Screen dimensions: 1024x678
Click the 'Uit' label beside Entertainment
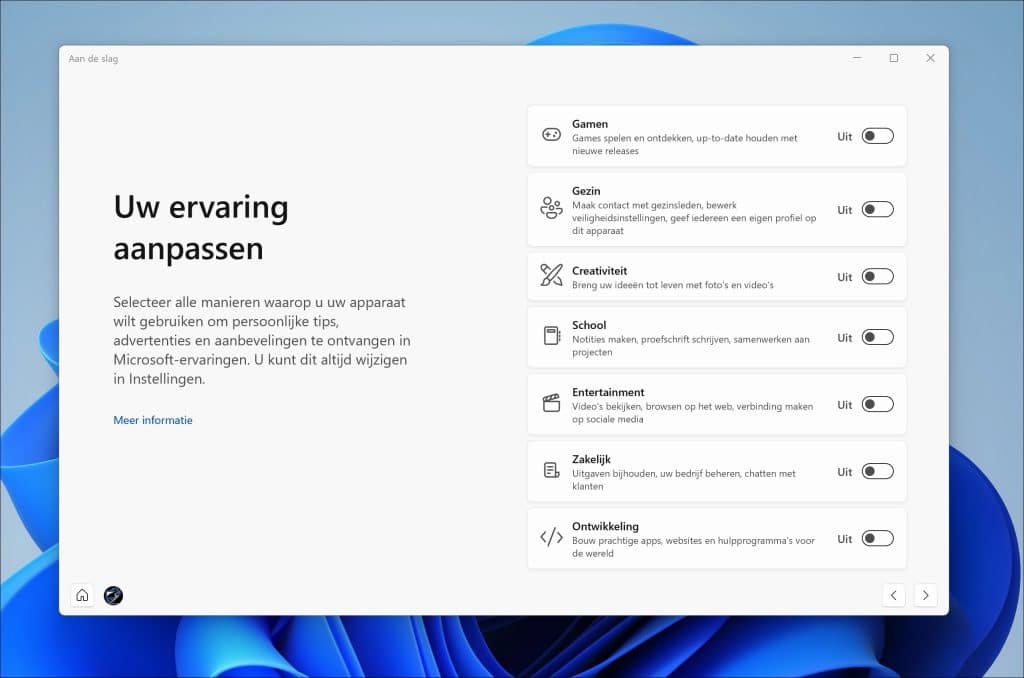(844, 406)
